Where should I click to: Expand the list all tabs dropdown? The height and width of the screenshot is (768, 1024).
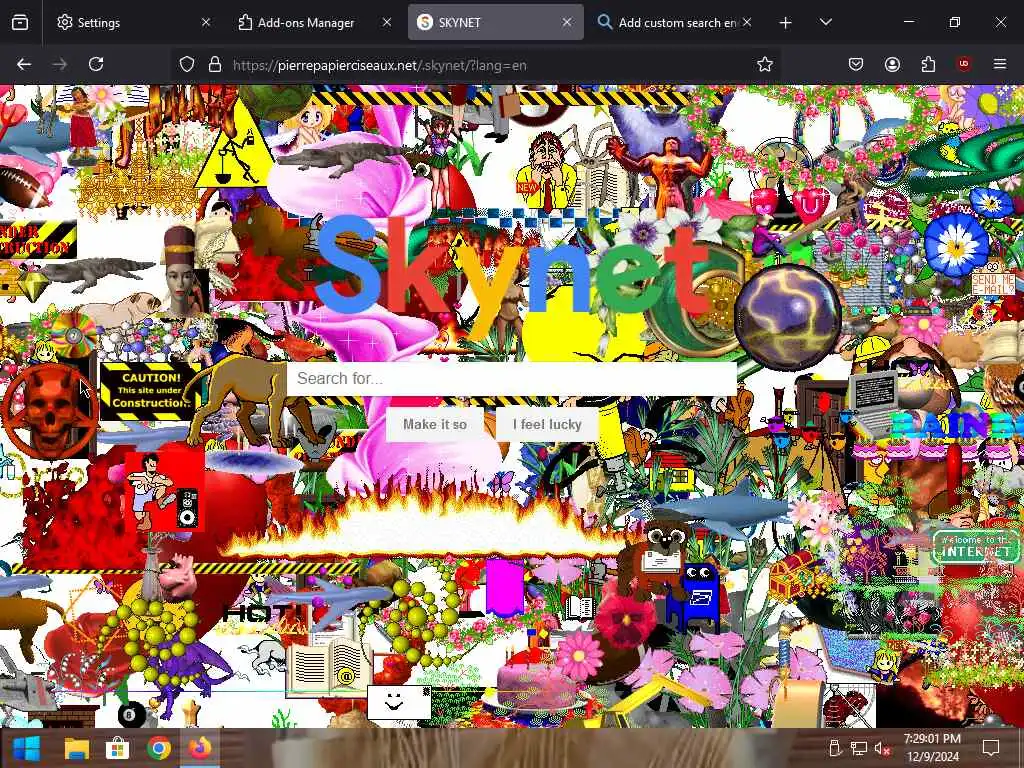tap(825, 22)
